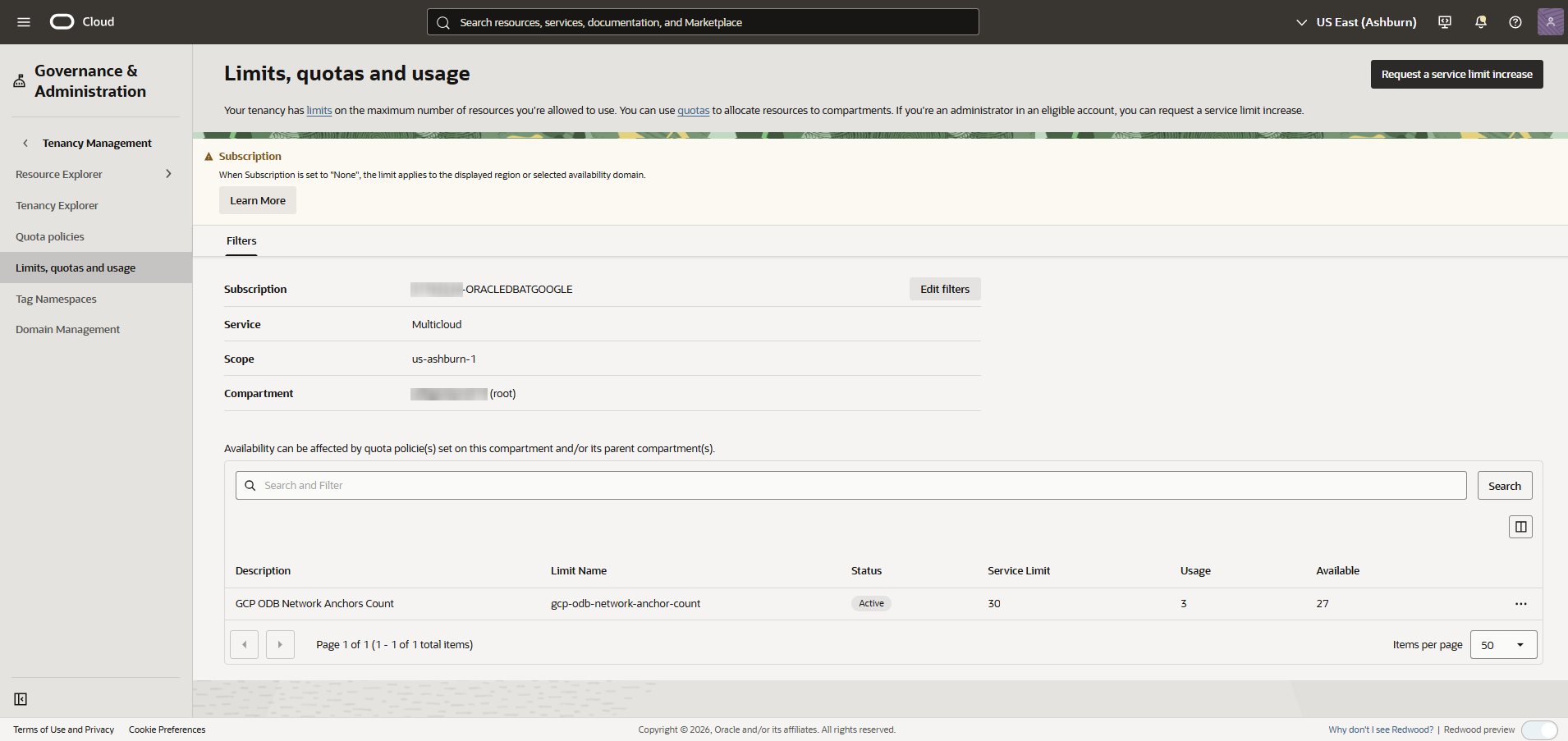
Task: Follow the 'limits' hyperlink
Action: click(319, 111)
